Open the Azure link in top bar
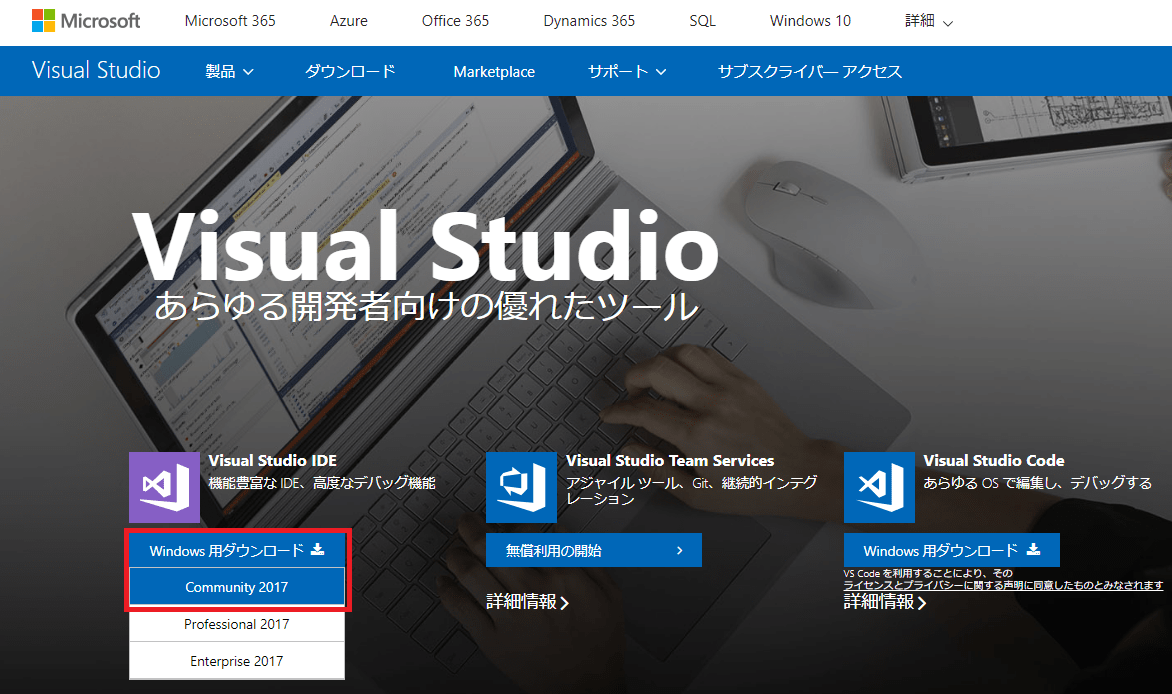Screen dimensions: 1172x694 point(348,21)
